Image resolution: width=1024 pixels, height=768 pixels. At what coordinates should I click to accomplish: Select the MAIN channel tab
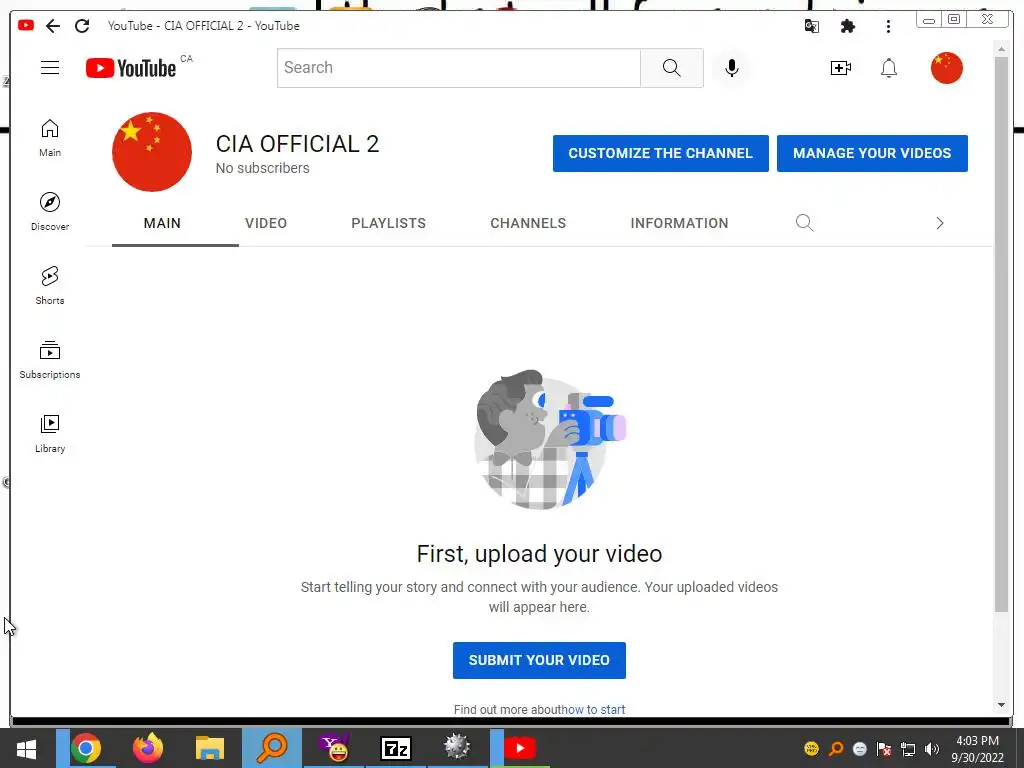pos(162,223)
